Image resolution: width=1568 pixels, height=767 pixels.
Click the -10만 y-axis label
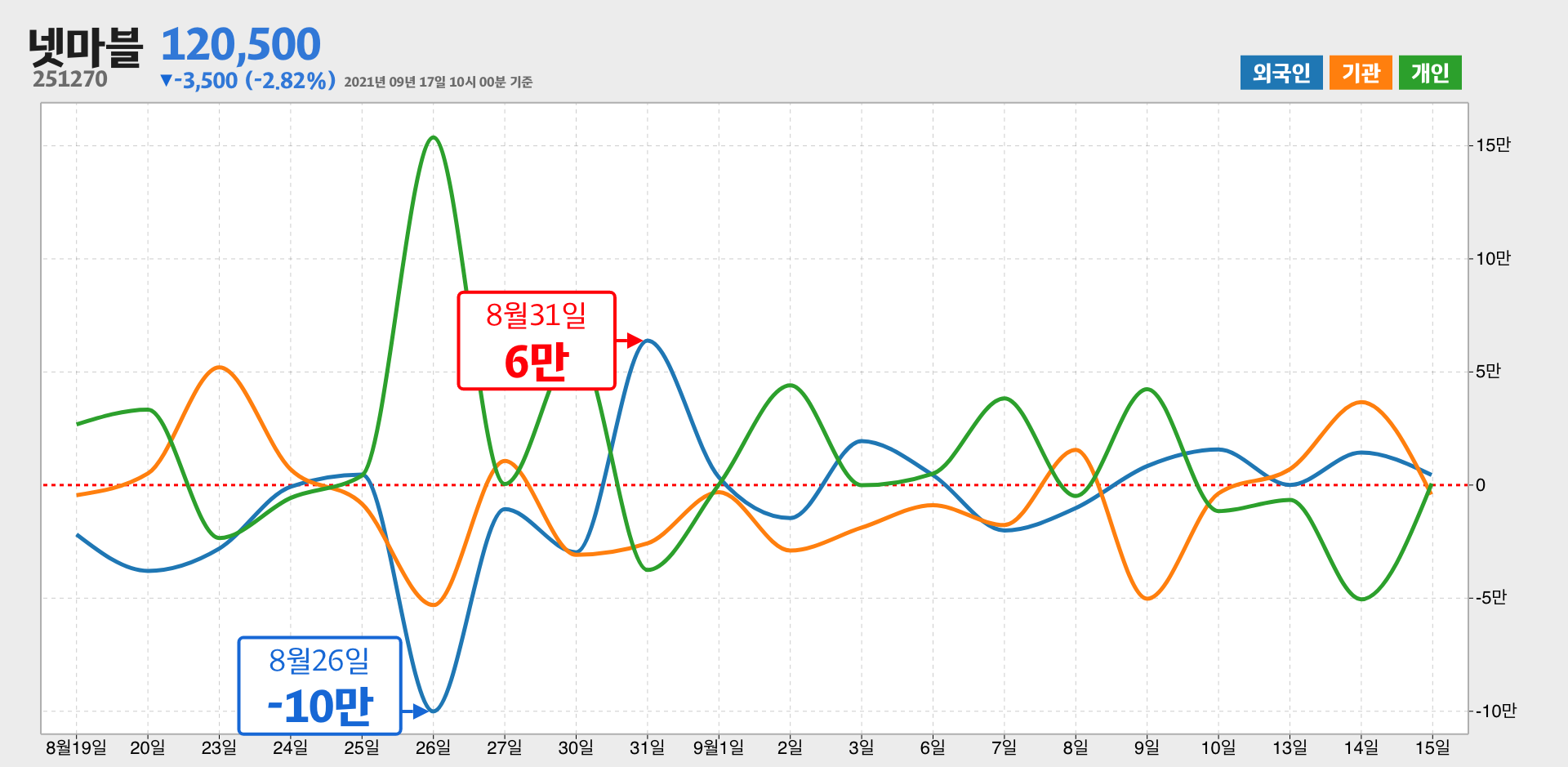coord(1496,711)
